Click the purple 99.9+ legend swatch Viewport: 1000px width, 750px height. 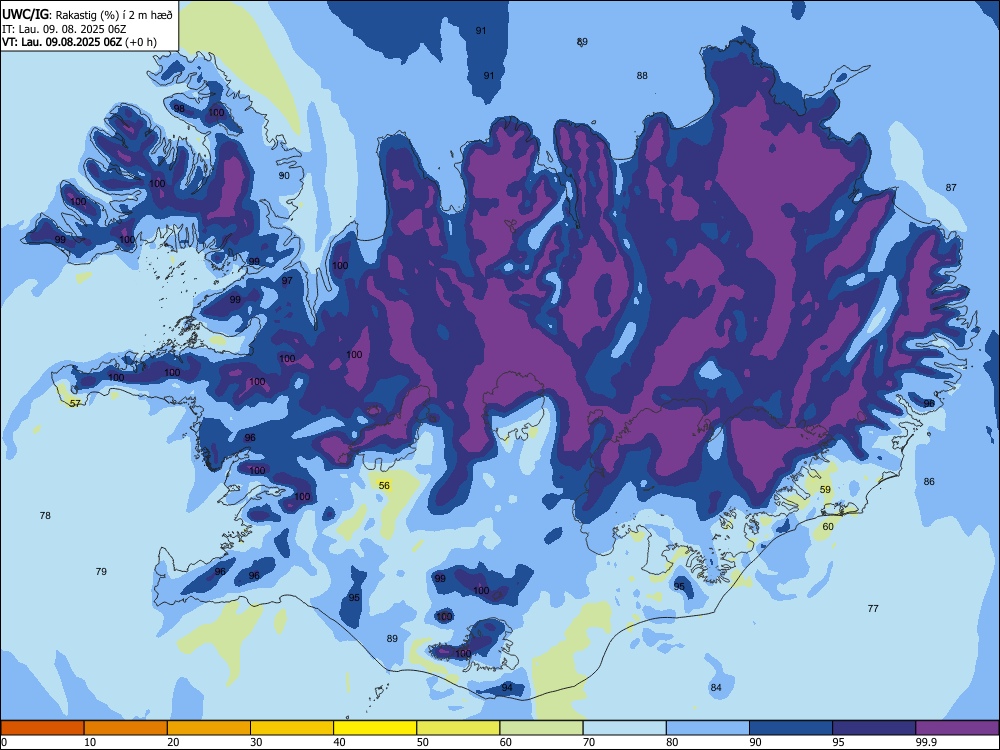[x=957, y=728]
